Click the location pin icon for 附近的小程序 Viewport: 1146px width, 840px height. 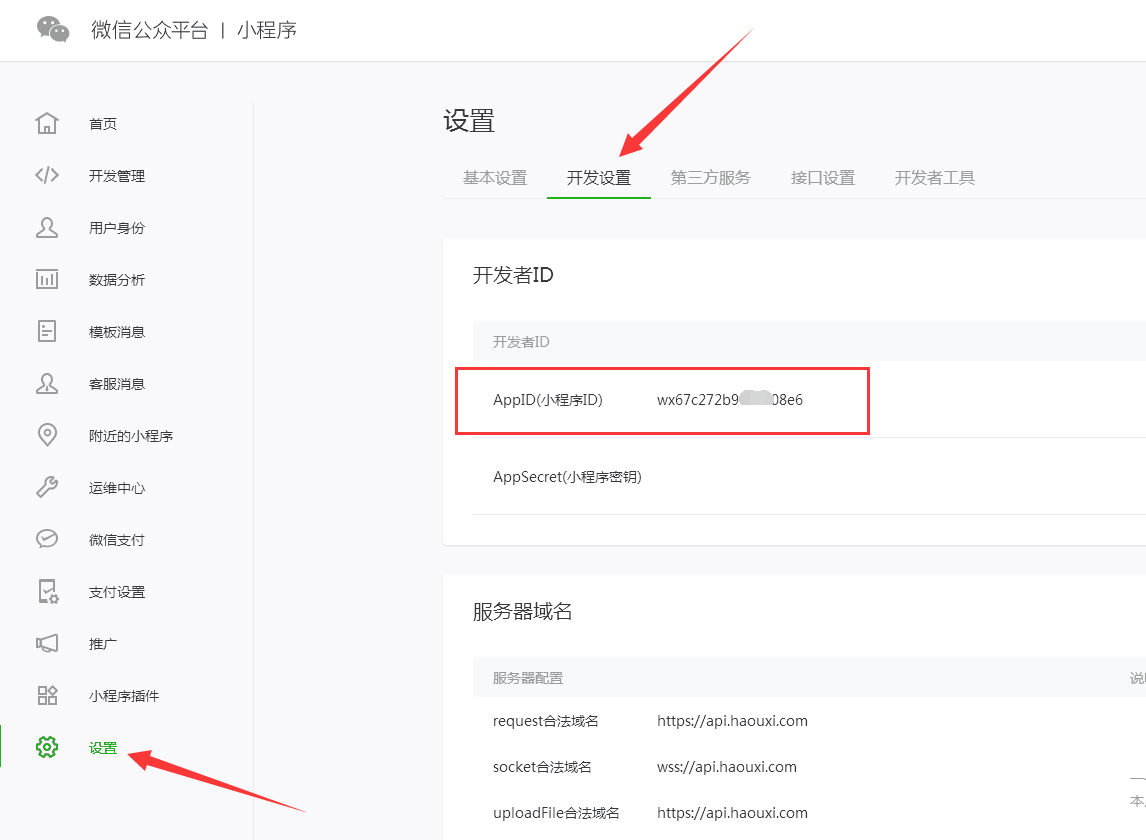tap(47, 435)
